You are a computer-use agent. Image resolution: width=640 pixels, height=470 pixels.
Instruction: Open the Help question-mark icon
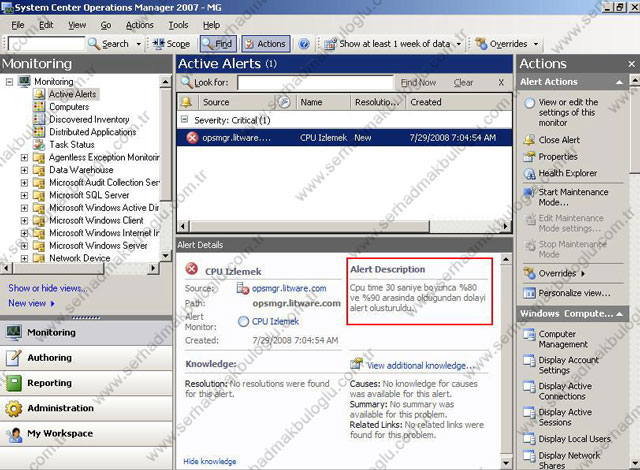pyautogui.click(x=304, y=44)
